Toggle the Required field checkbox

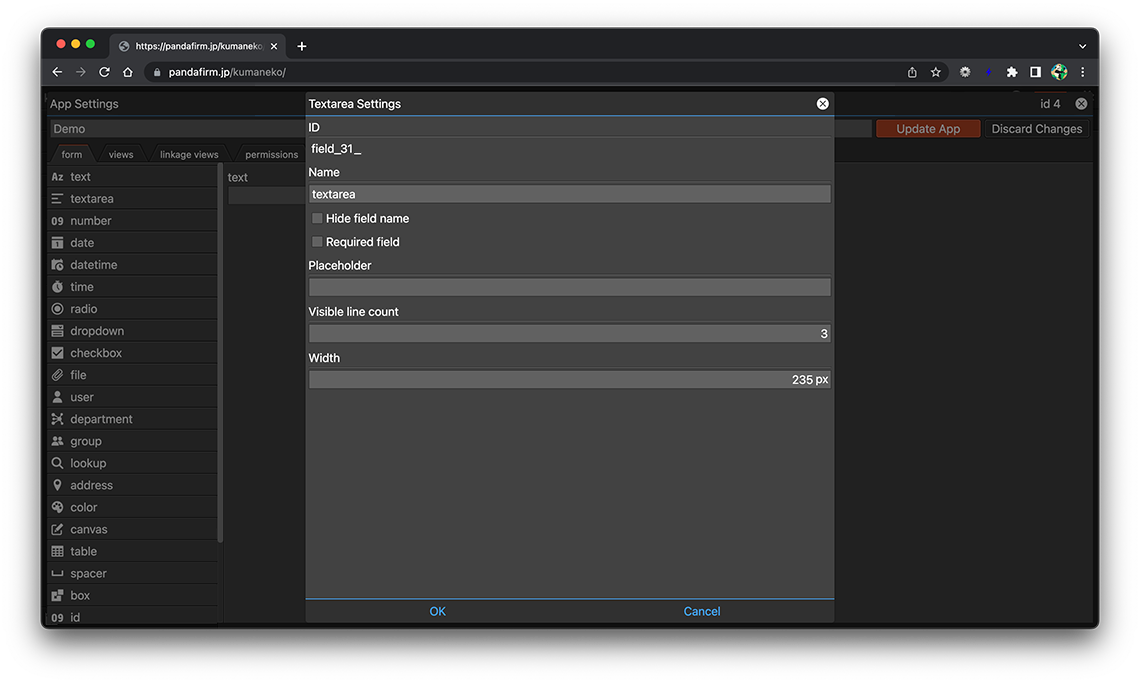coord(317,242)
